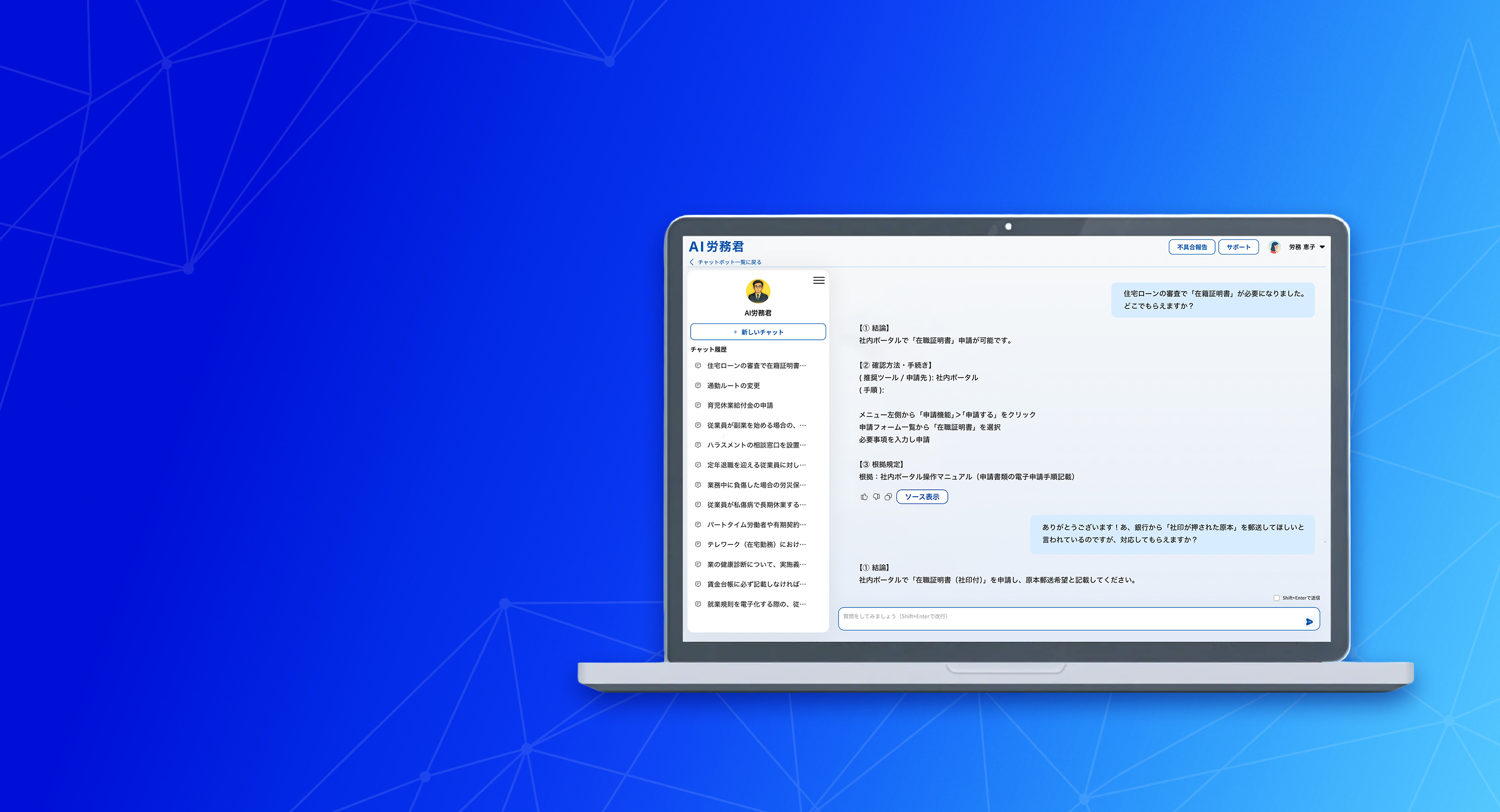Click the 不具合報告 button
1500x812 pixels.
1191,247
